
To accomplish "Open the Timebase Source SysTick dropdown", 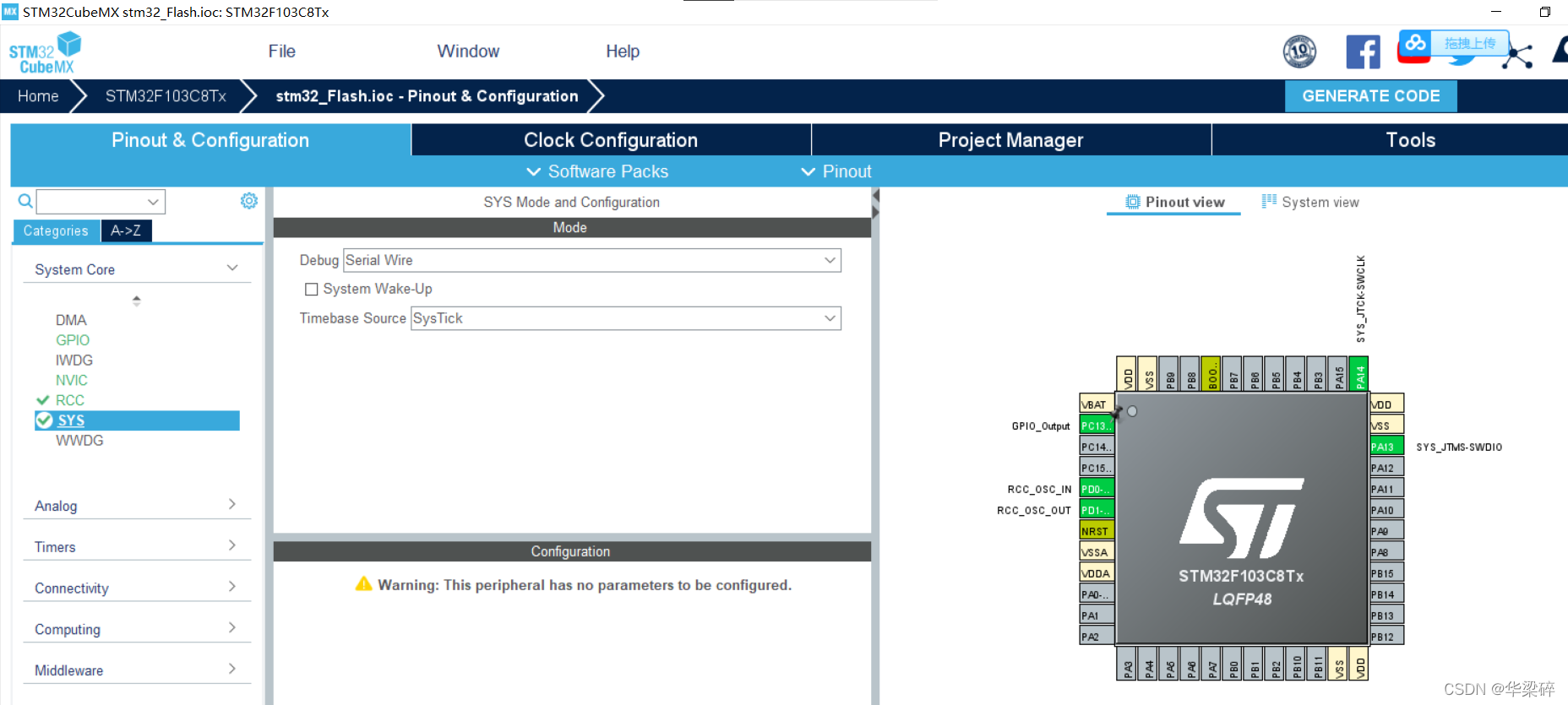I will pyautogui.click(x=625, y=318).
